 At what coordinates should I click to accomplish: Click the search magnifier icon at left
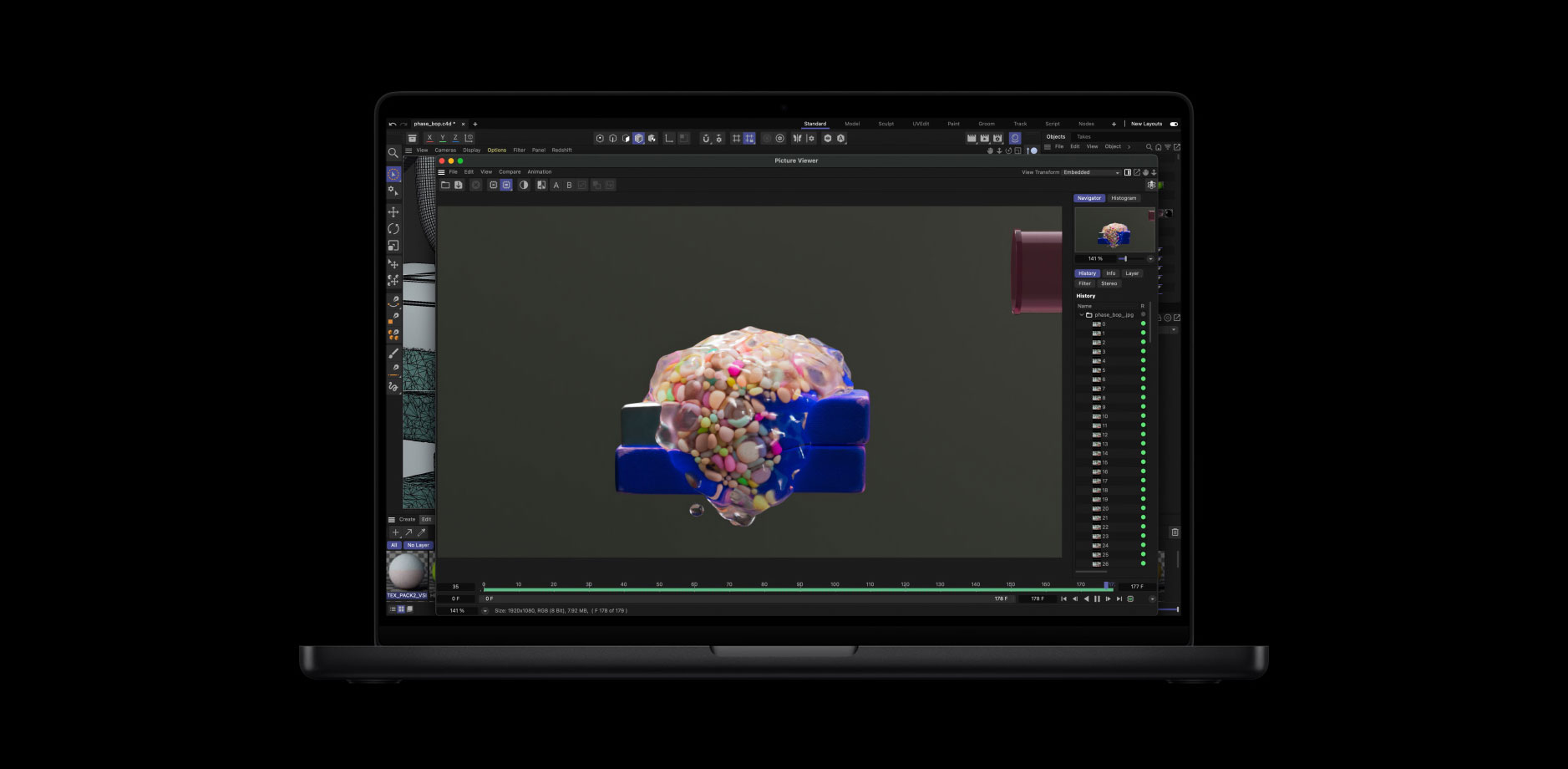pos(393,153)
